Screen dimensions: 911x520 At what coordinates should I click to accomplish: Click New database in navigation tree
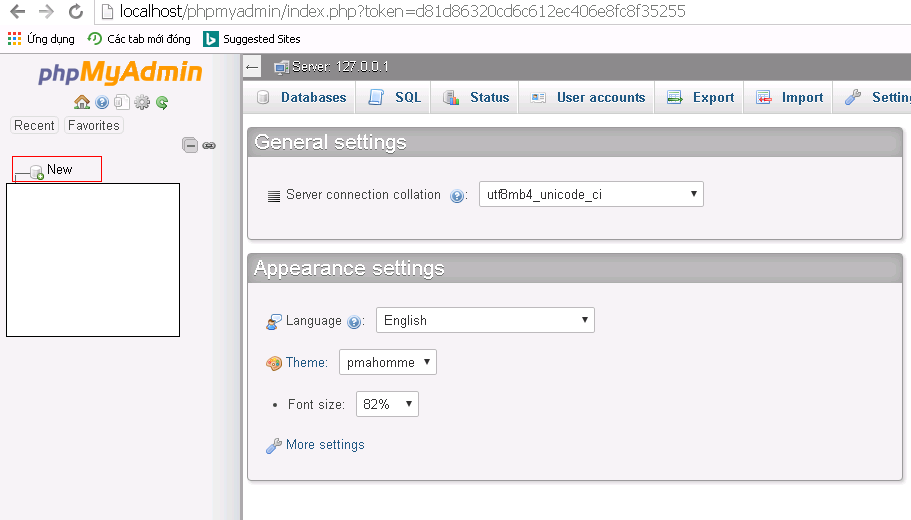[59, 170]
